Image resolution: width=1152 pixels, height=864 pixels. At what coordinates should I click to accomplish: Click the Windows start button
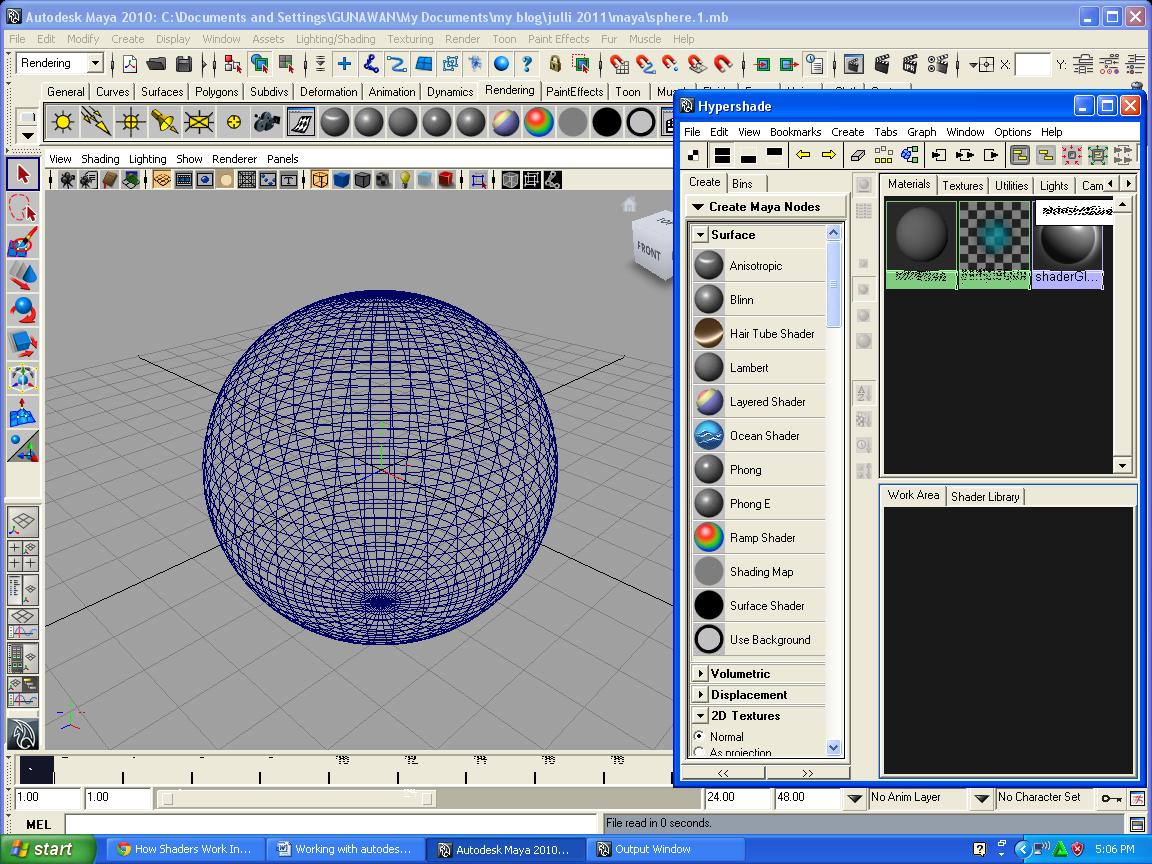pyautogui.click(x=47, y=849)
